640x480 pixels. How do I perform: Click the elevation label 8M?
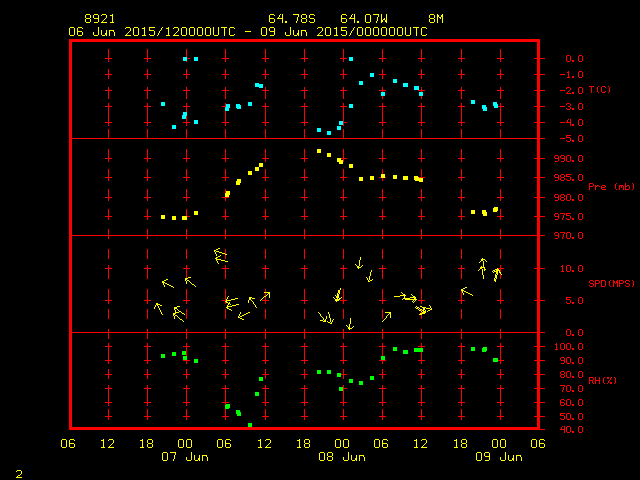436,19
